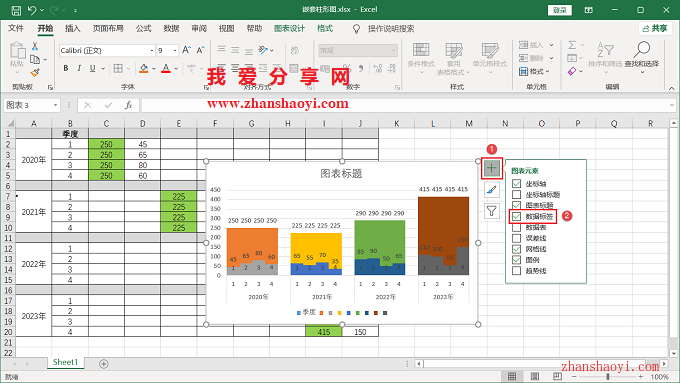680x383 pixels.
Task: Click the 登录 sign-in button
Action: 560,10
